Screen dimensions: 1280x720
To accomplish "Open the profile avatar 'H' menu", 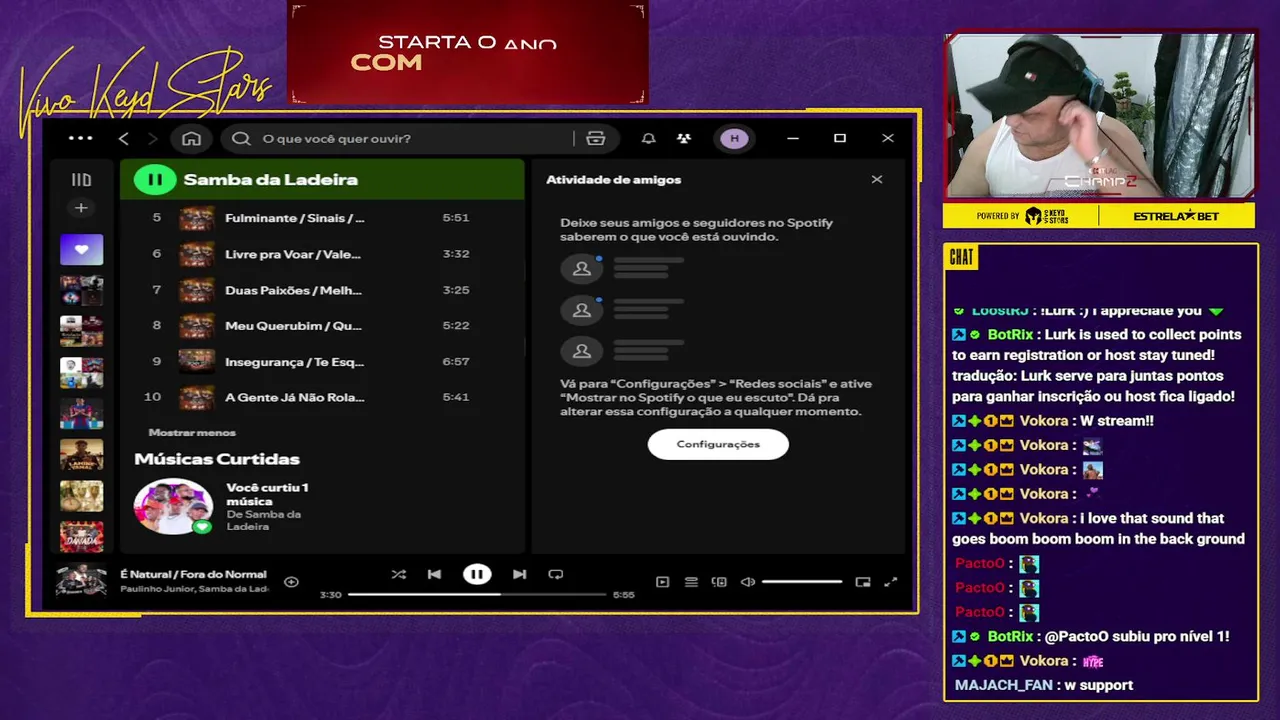I will tap(735, 138).
